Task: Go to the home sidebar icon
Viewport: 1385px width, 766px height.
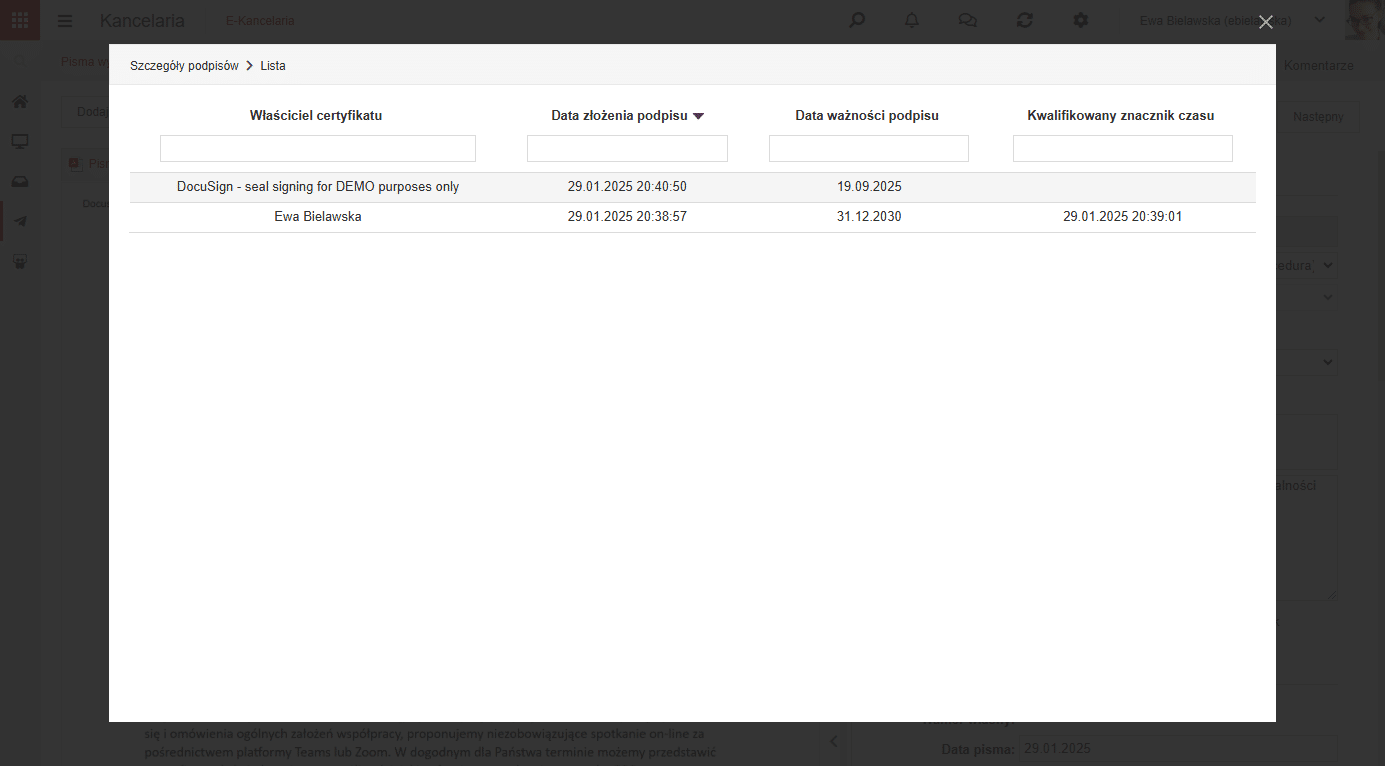Action: [20, 101]
